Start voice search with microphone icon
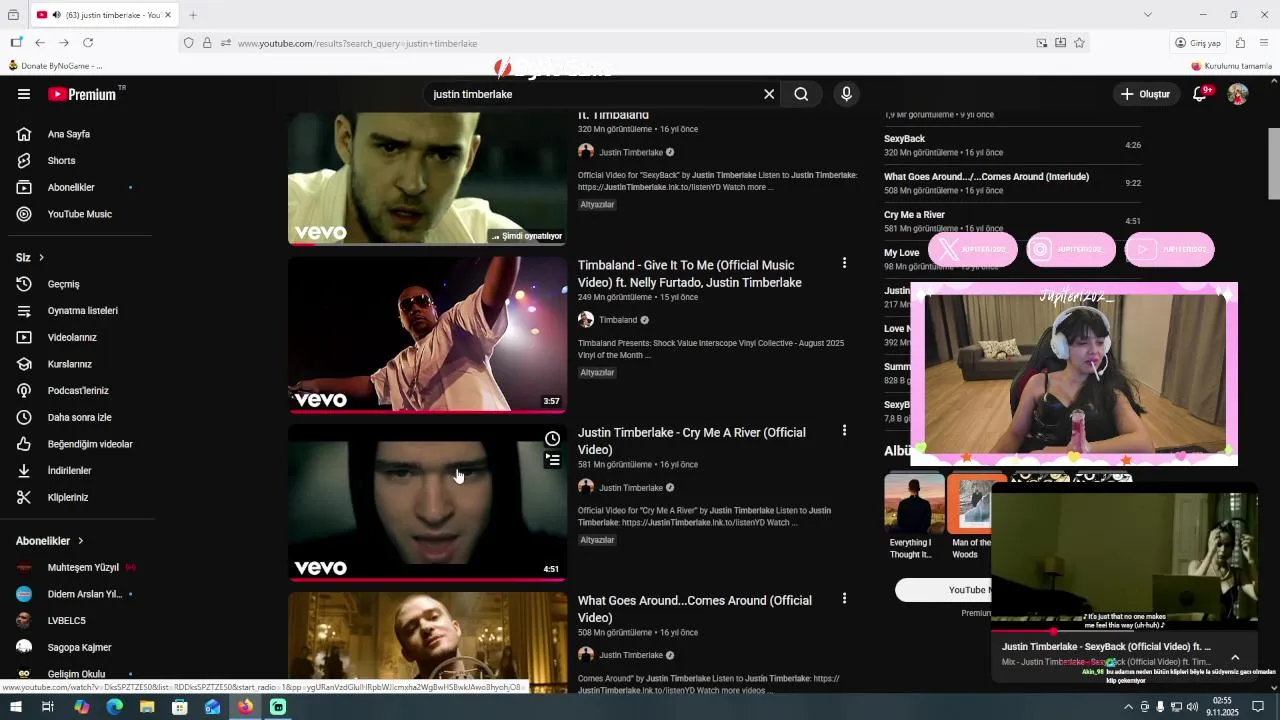This screenshot has width=1280, height=720. click(x=846, y=94)
